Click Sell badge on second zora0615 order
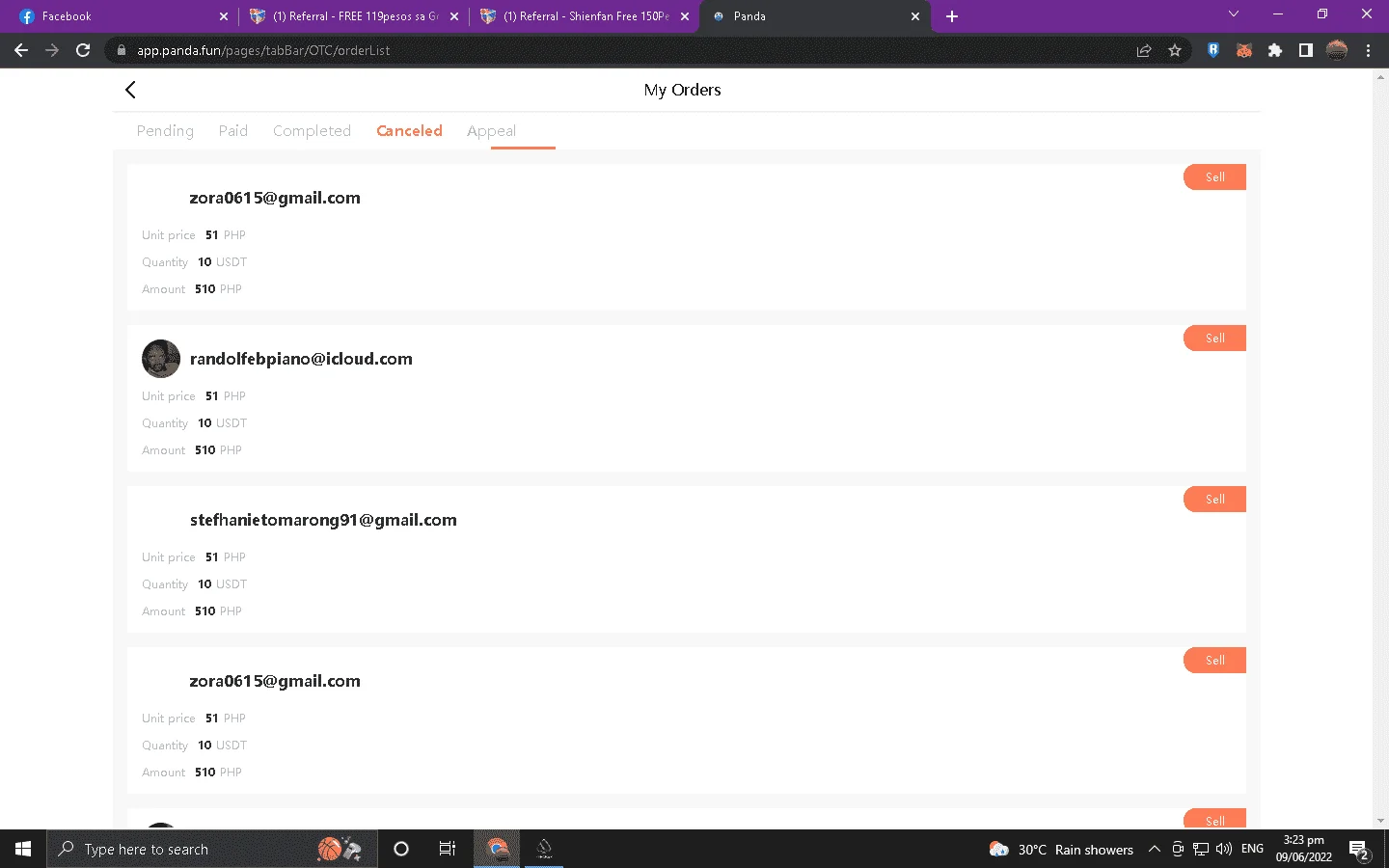1389x868 pixels. click(1214, 661)
